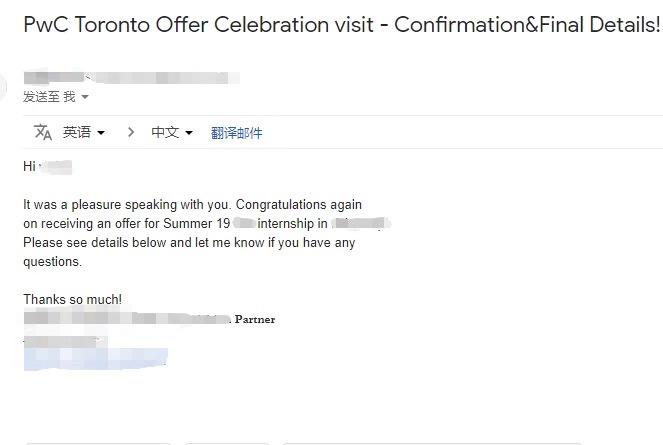Click the blurred line directly below the signature name
Screen dimensions: 663x445
click(x=60, y=340)
